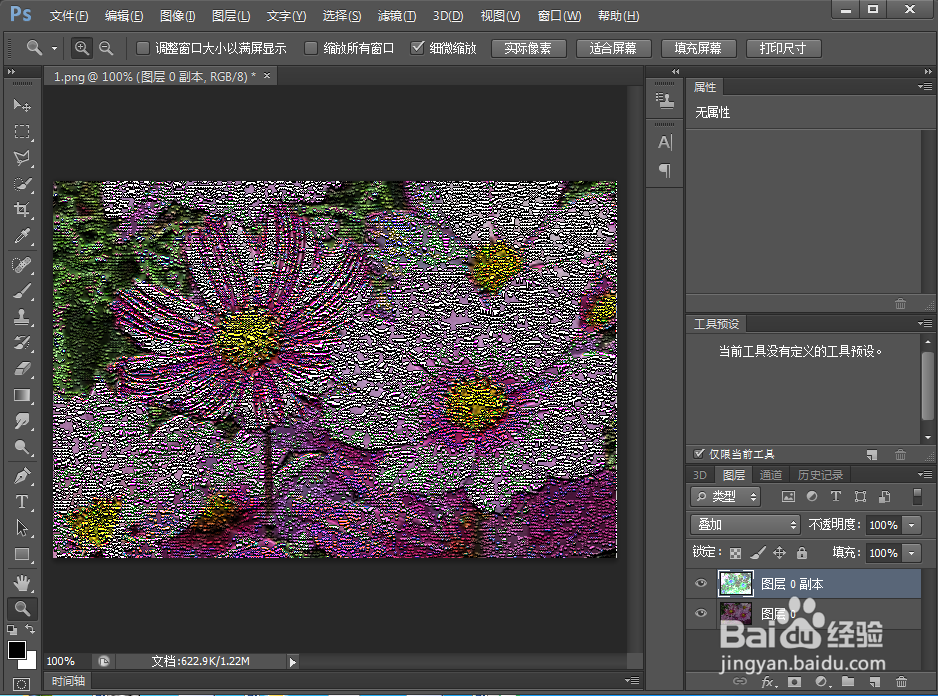Open the tool presets panel menu

point(925,324)
